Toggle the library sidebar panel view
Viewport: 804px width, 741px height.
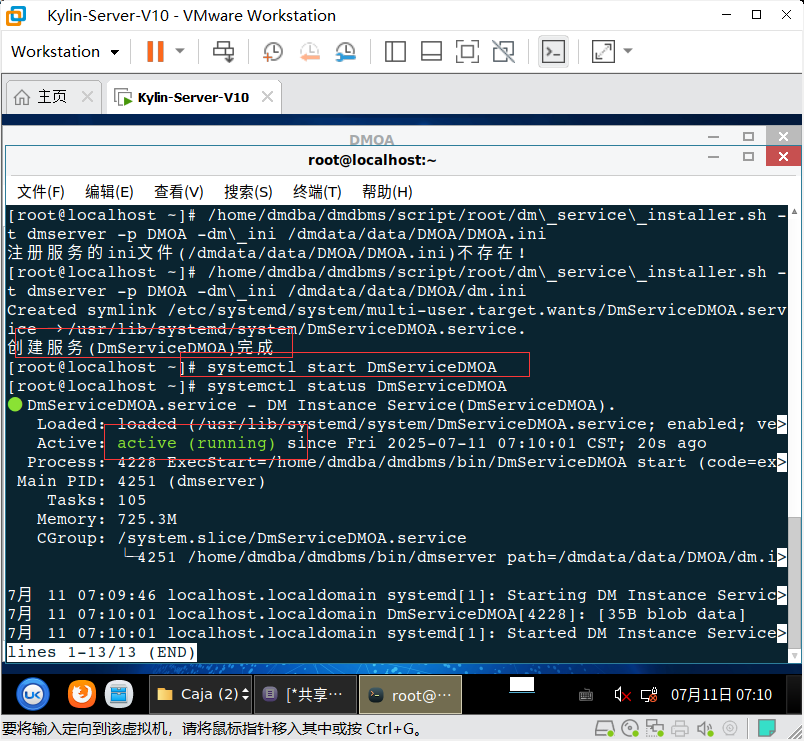395,51
